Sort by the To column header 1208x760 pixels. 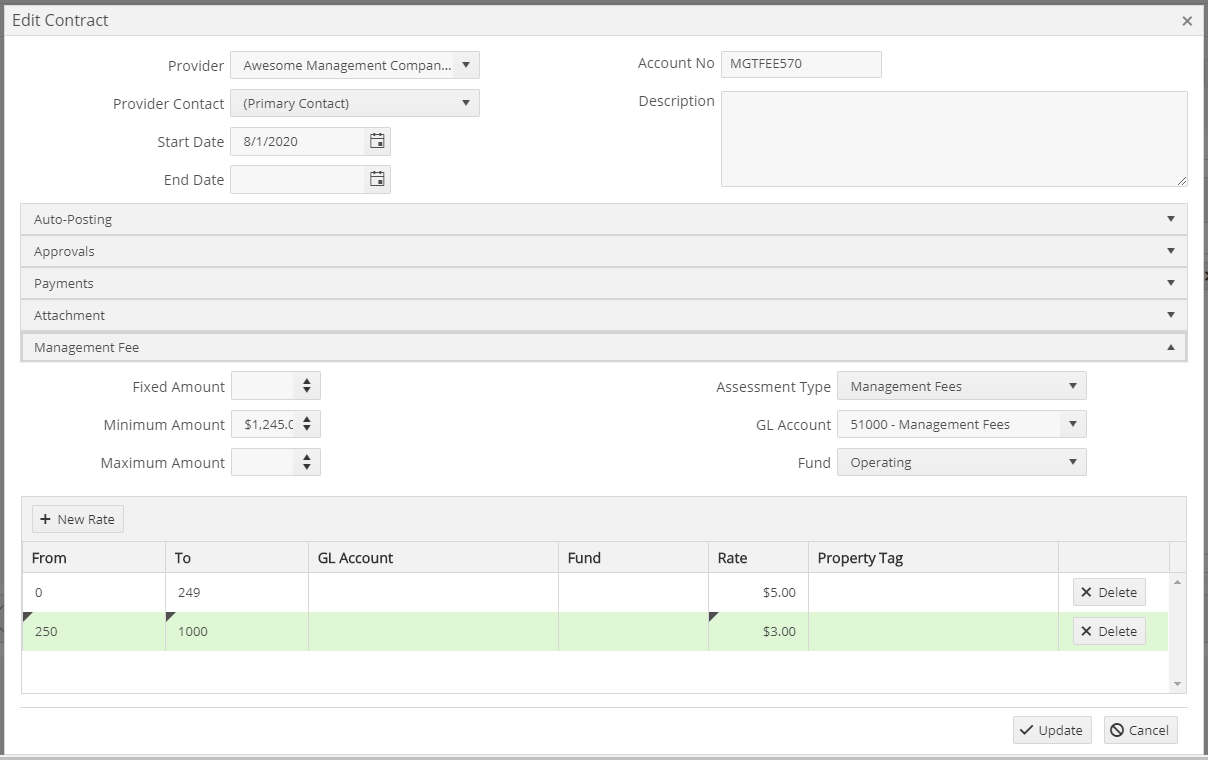(236, 558)
